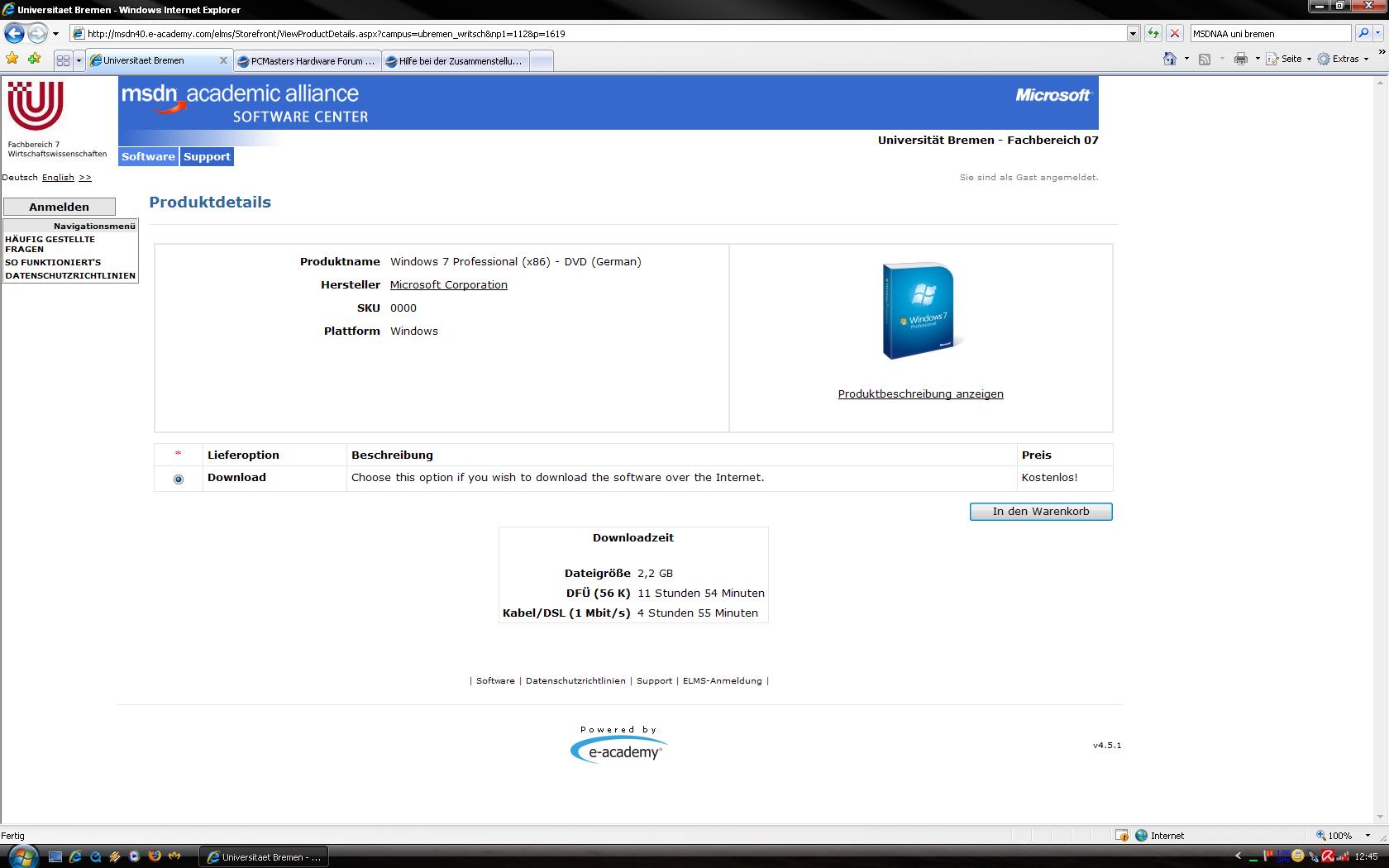This screenshot has width=1389, height=868.
Task: Launch Internet Explorer from quick launch
Action: click(75, 856)
